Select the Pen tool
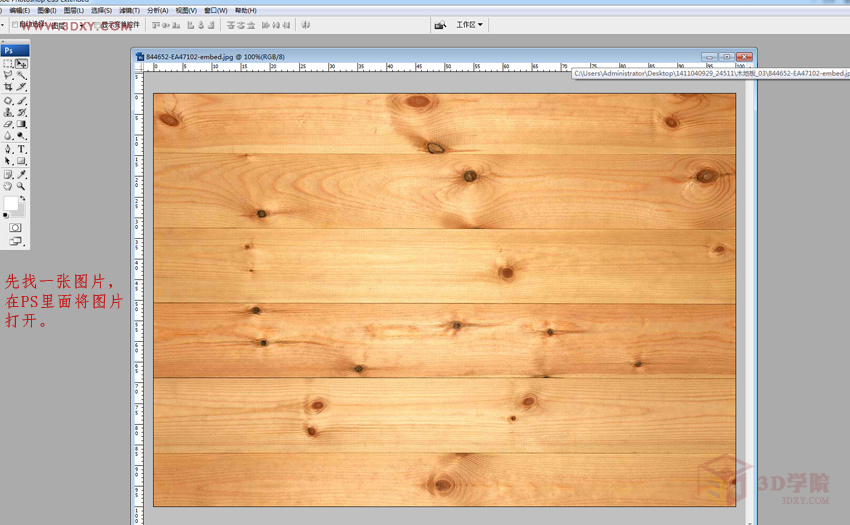 8,149
